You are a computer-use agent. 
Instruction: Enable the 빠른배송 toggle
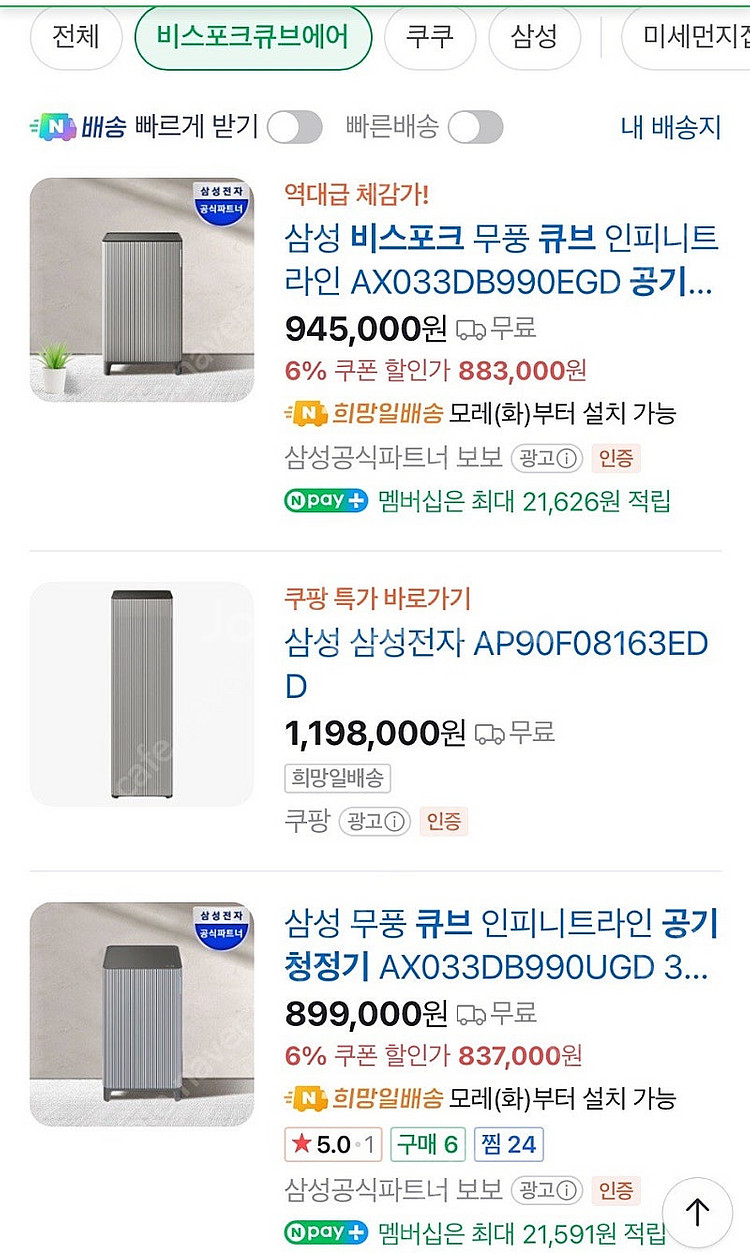pyautogui.click(x=475, y=127)
